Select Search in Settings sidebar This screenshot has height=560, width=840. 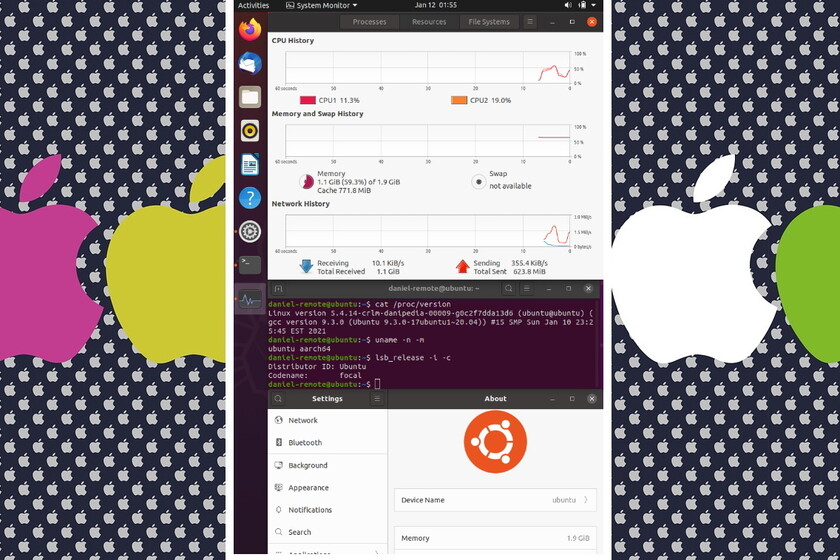click(x=327, y=532)
